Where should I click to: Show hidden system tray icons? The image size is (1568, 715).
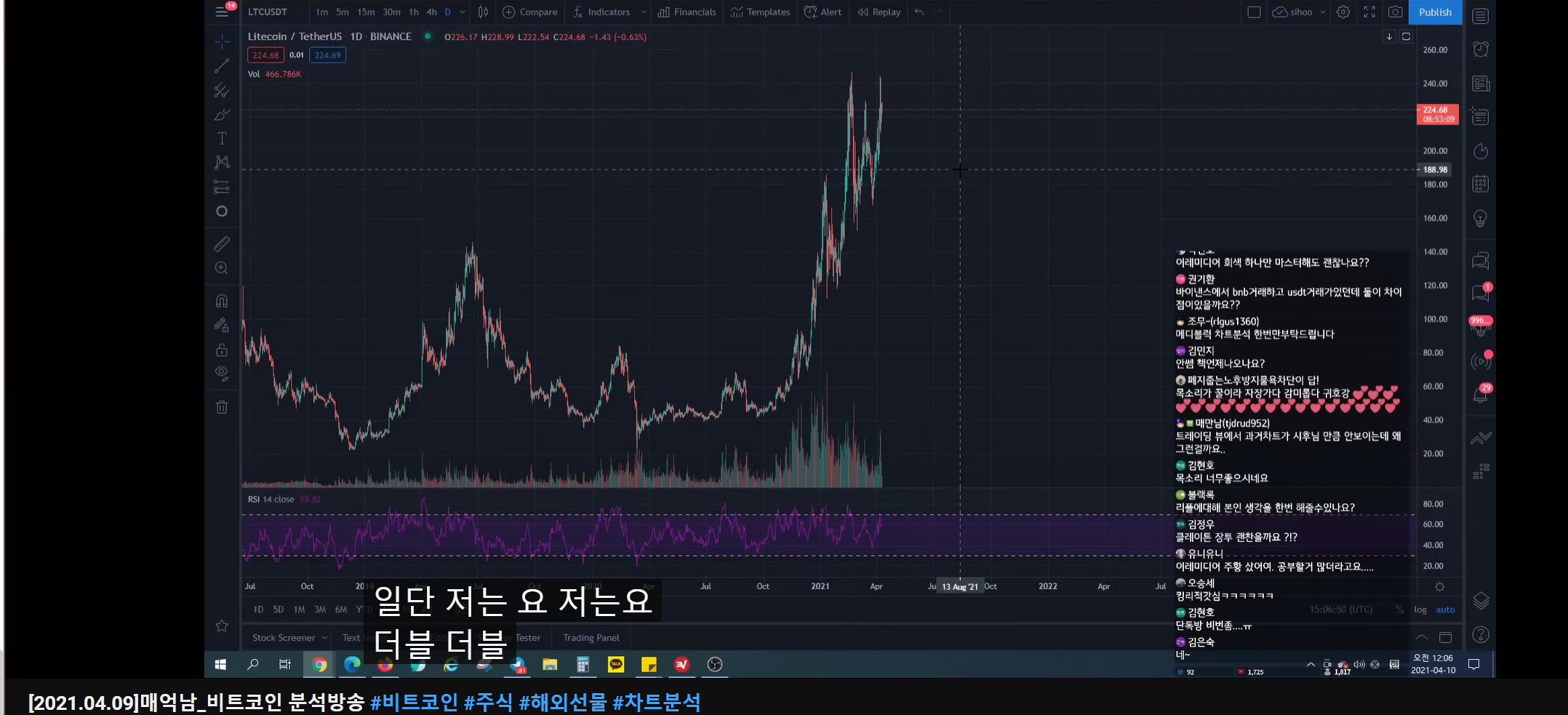[1311, 664]
